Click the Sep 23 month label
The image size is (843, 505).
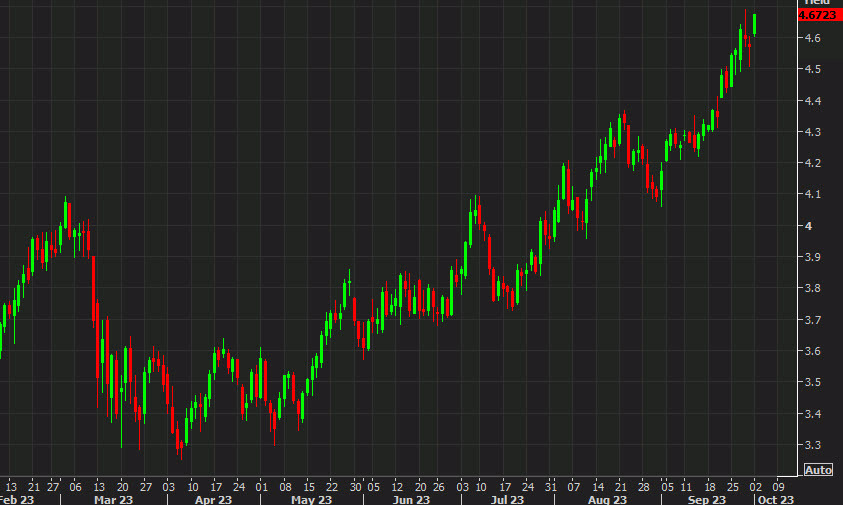pyautogui.click(x=707, y=500)
